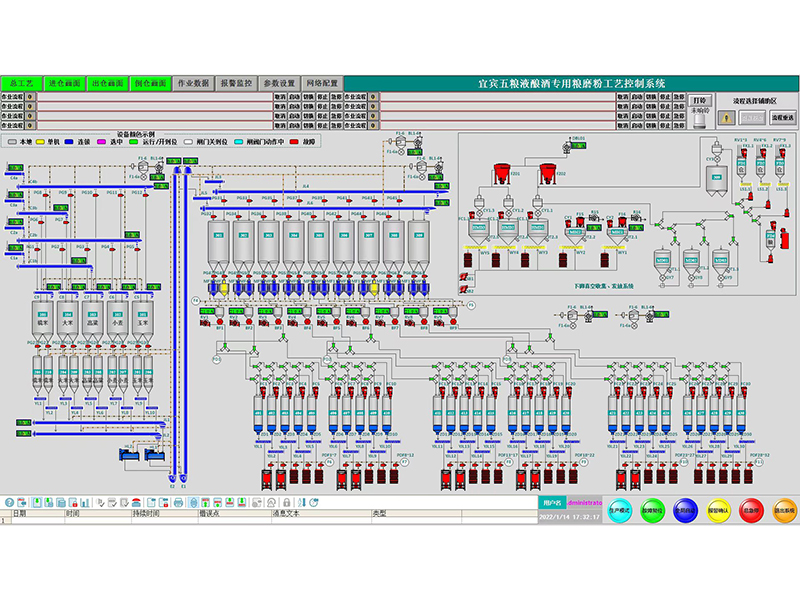Click the F4 circle marker

(x=195, y=301)
